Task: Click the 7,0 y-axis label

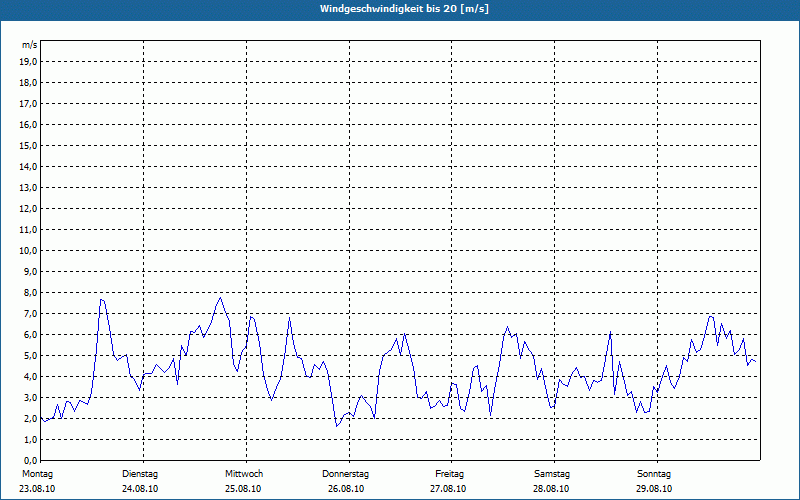Action: pyautogui.click(x=30, y=313)
